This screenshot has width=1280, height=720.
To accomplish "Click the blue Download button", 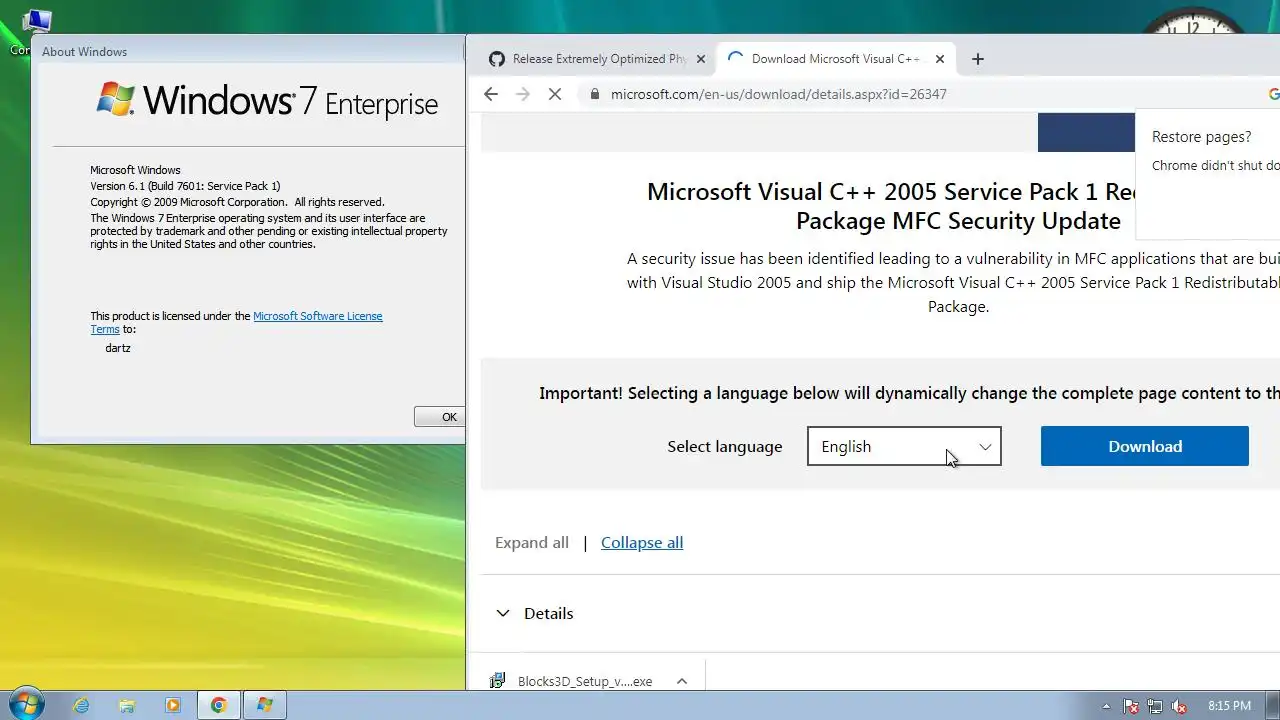I will tap(1145, 446).
